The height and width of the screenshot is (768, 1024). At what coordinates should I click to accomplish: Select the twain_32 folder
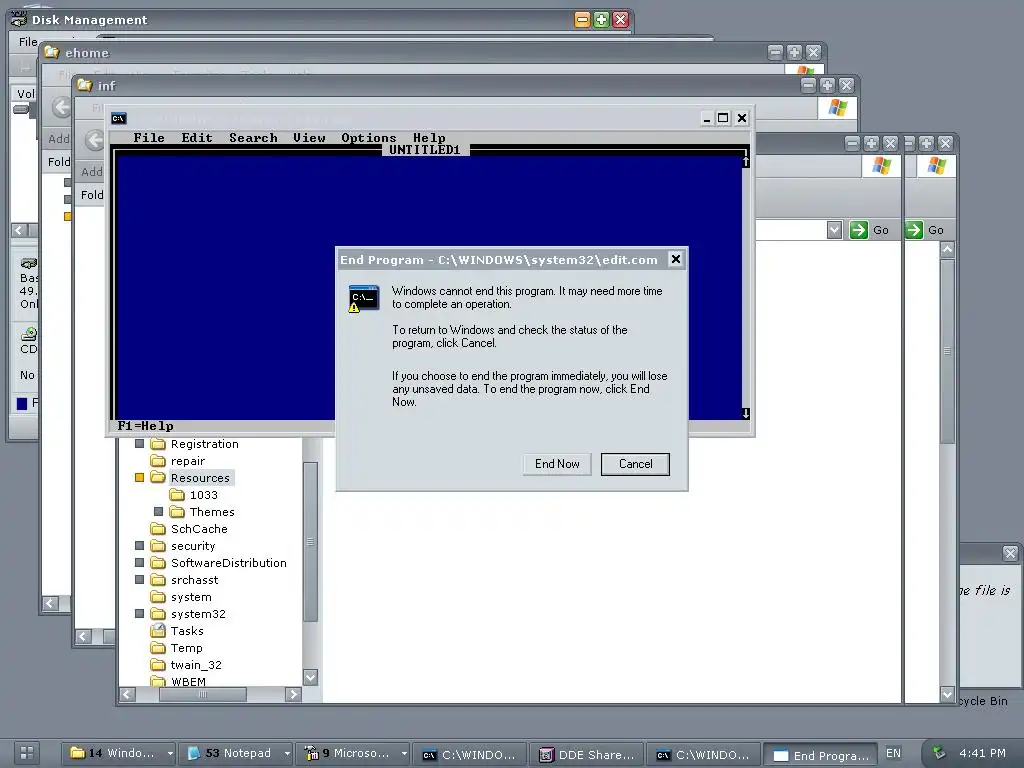click(196, 665)
